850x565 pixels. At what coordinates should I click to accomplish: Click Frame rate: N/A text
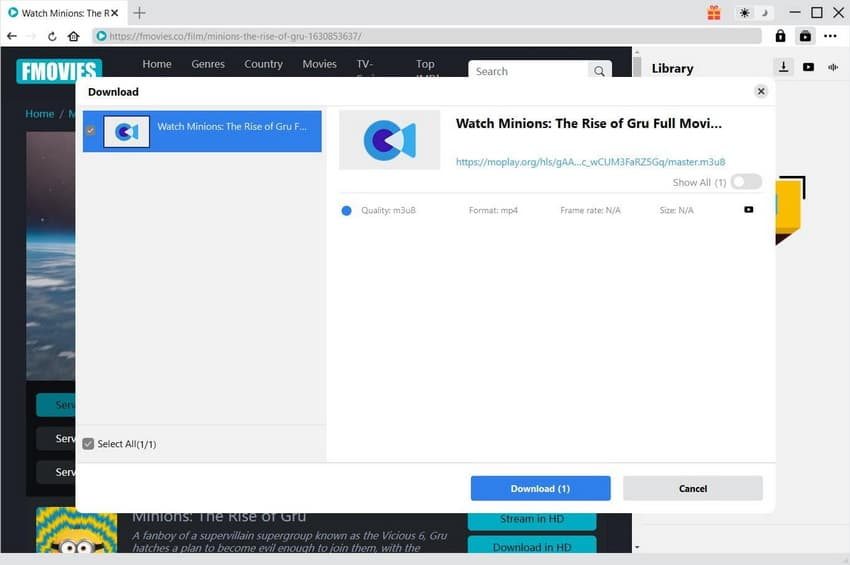(x=590, y=210)
